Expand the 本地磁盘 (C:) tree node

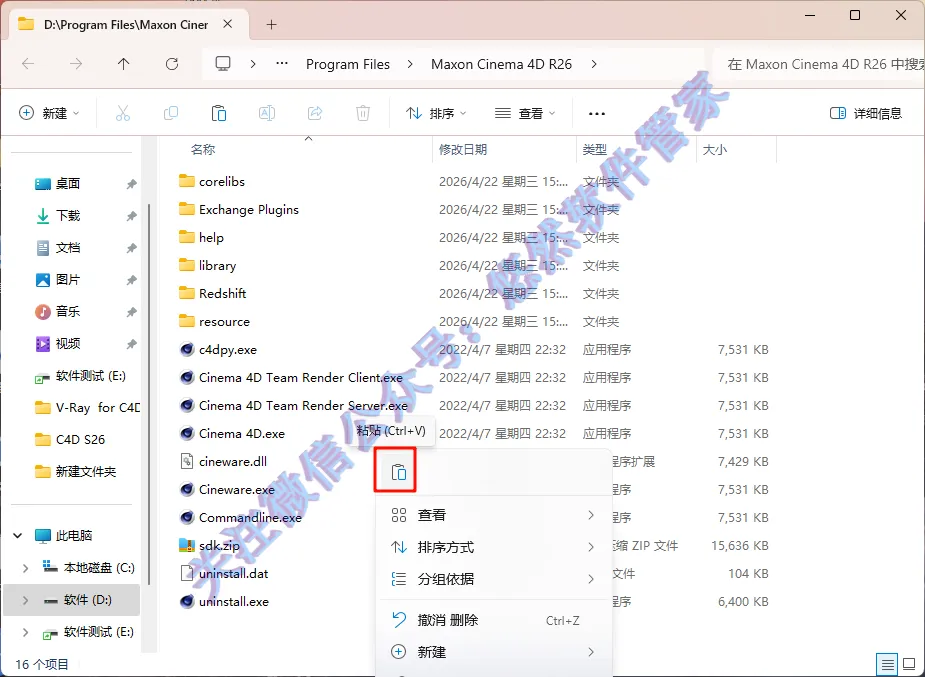[25, 568]
